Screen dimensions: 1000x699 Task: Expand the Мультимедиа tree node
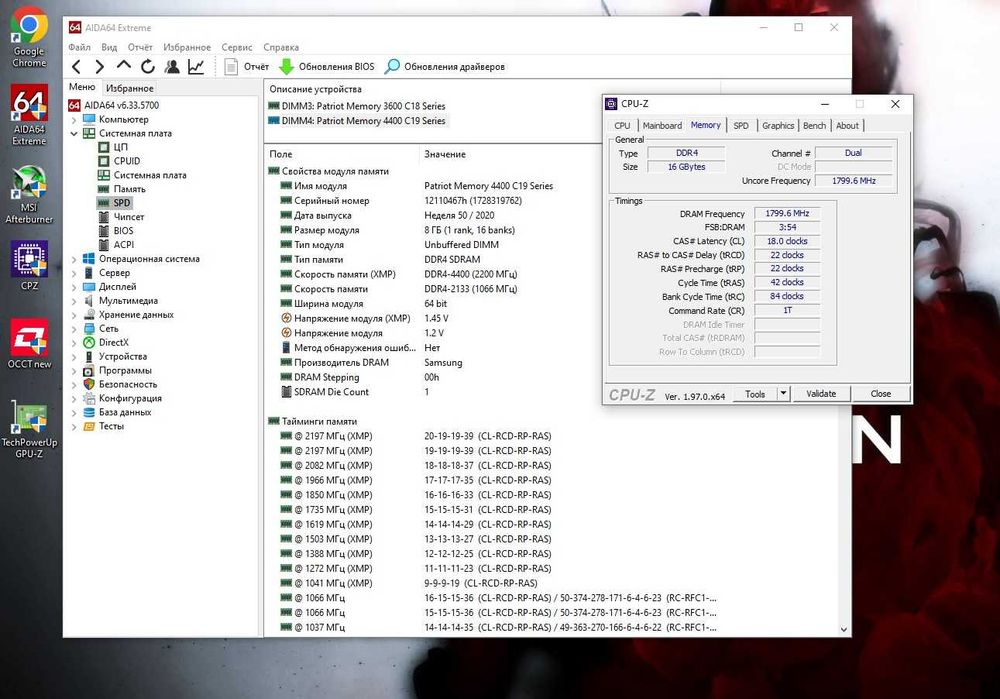tap(74, 302)
